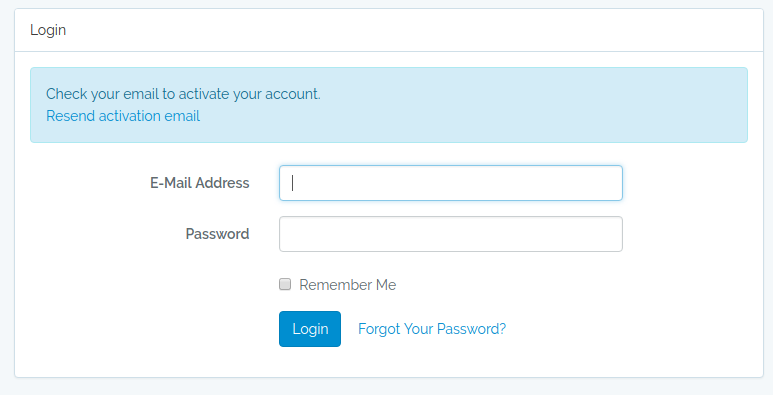773x395 pixels.
Task: Click the Login panel header title
Action: pyautogui.click(x=48, y=30)
